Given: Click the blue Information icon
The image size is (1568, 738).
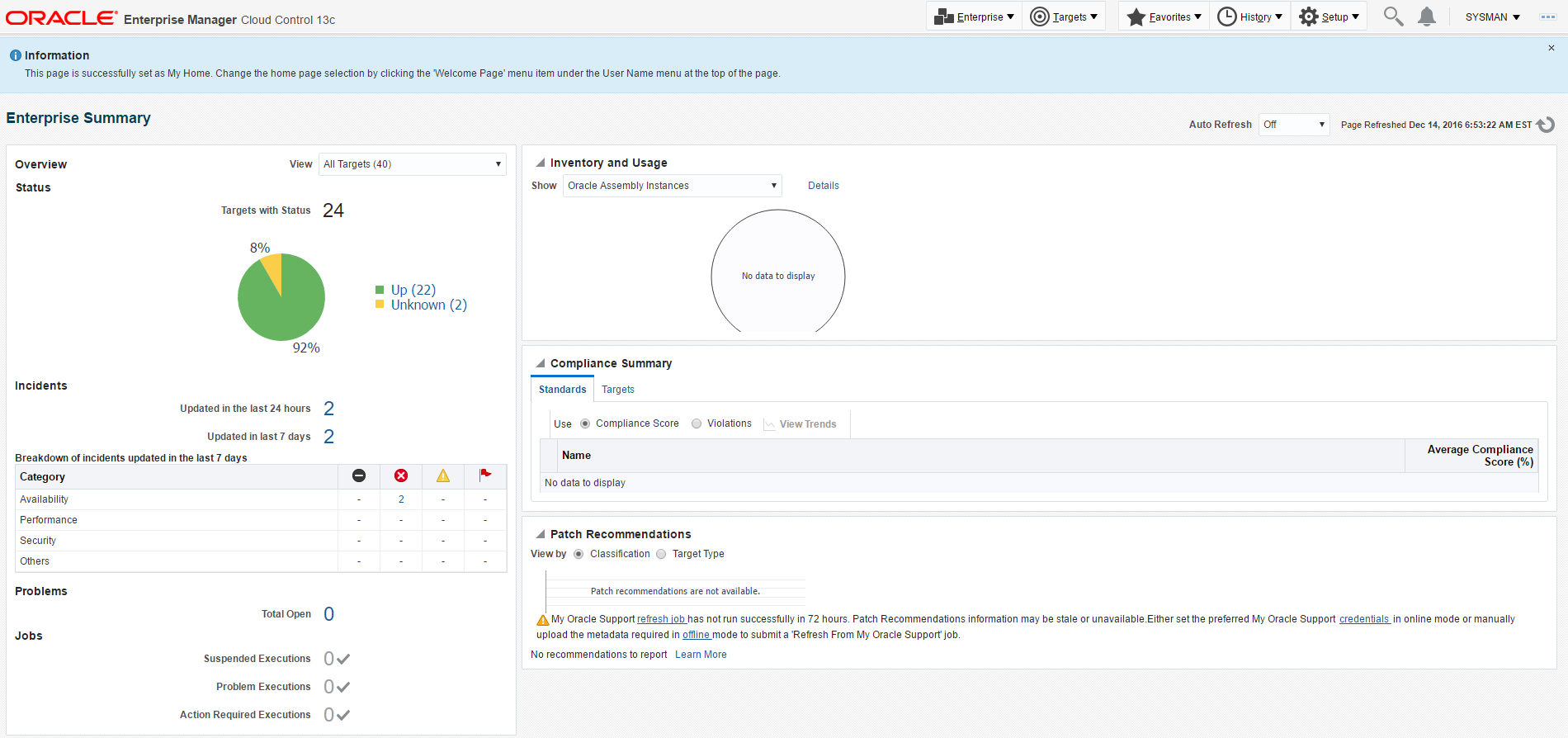Looking at the screenshot, I should click(16, 55).
